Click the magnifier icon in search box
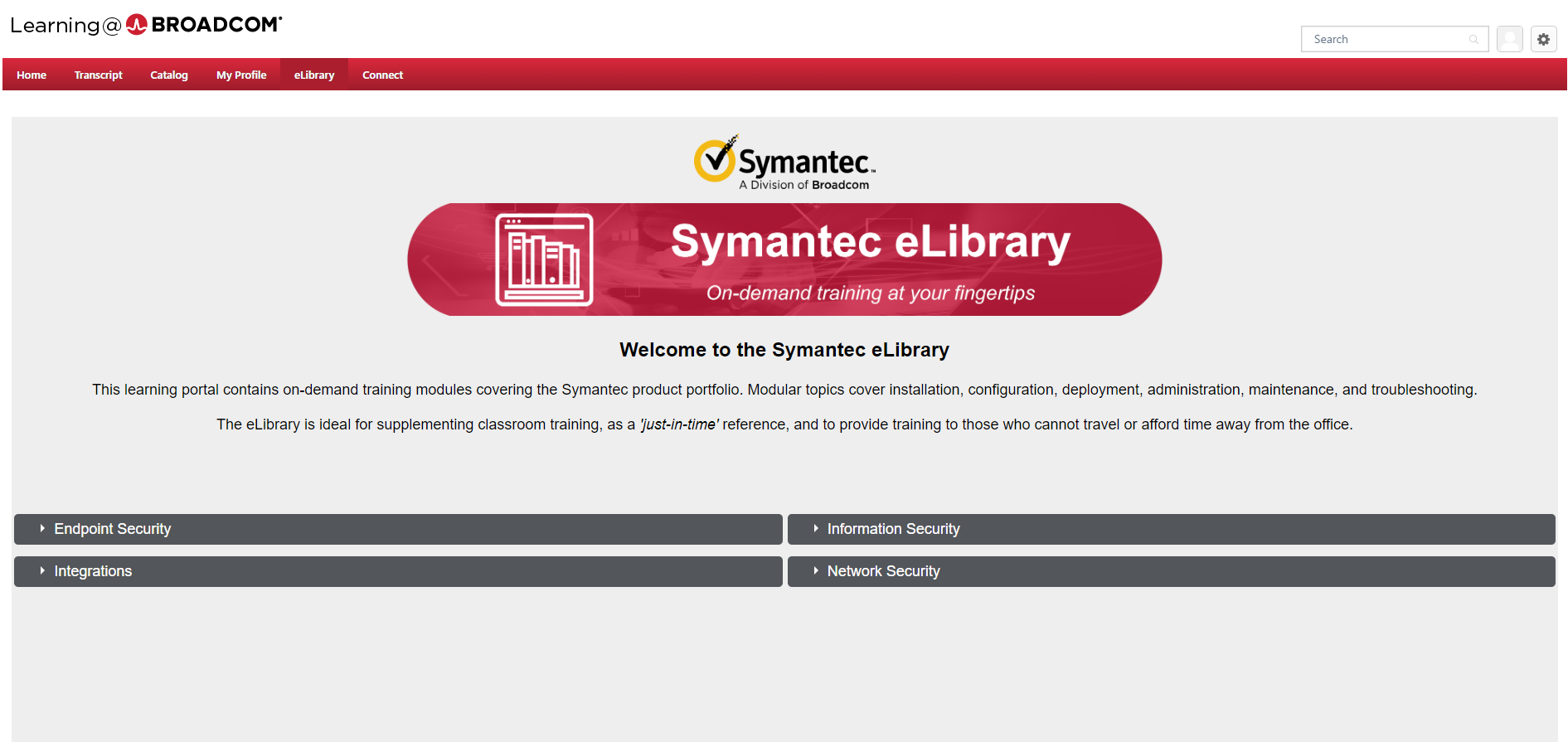This screenshot has height=742, width=1568. (x=1473, y=39)
